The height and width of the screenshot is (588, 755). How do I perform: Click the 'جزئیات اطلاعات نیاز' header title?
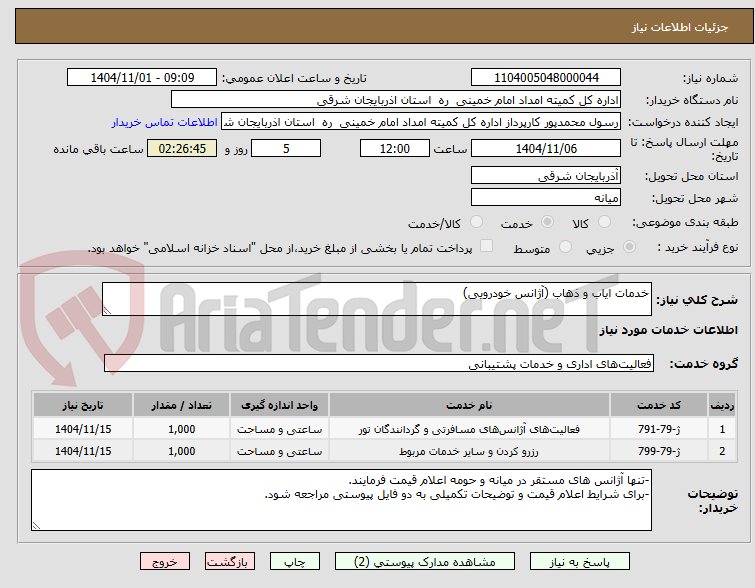pyautogui.click(x=679, y=27)
